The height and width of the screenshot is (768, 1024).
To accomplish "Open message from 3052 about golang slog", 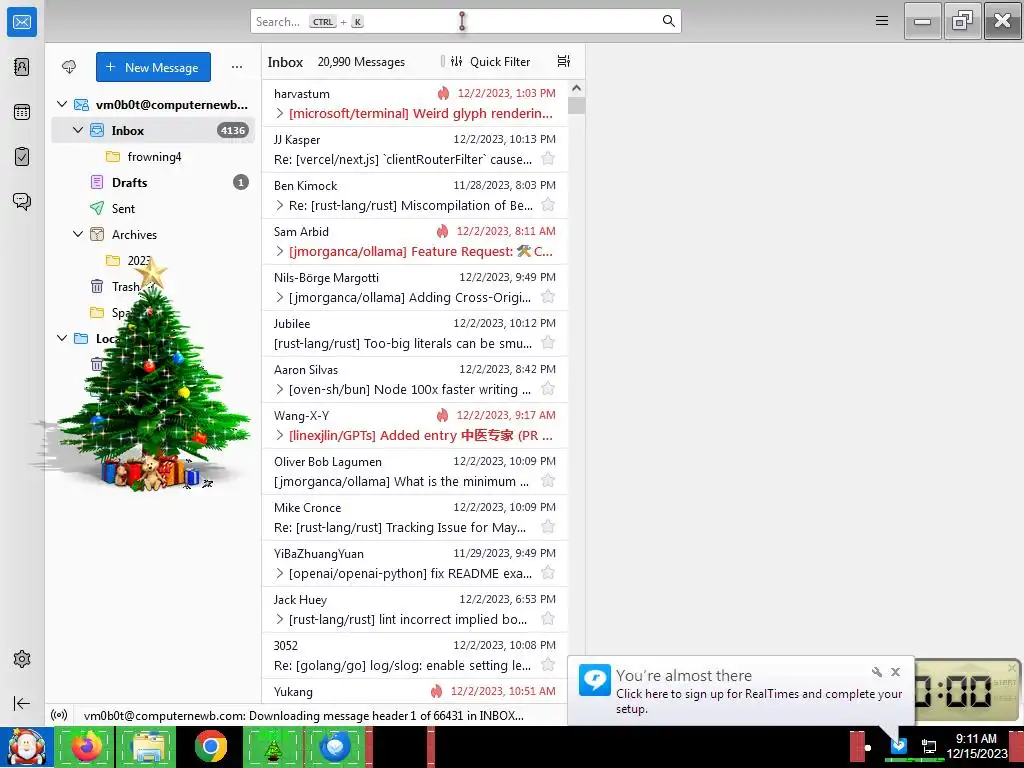I will point(415,656).
